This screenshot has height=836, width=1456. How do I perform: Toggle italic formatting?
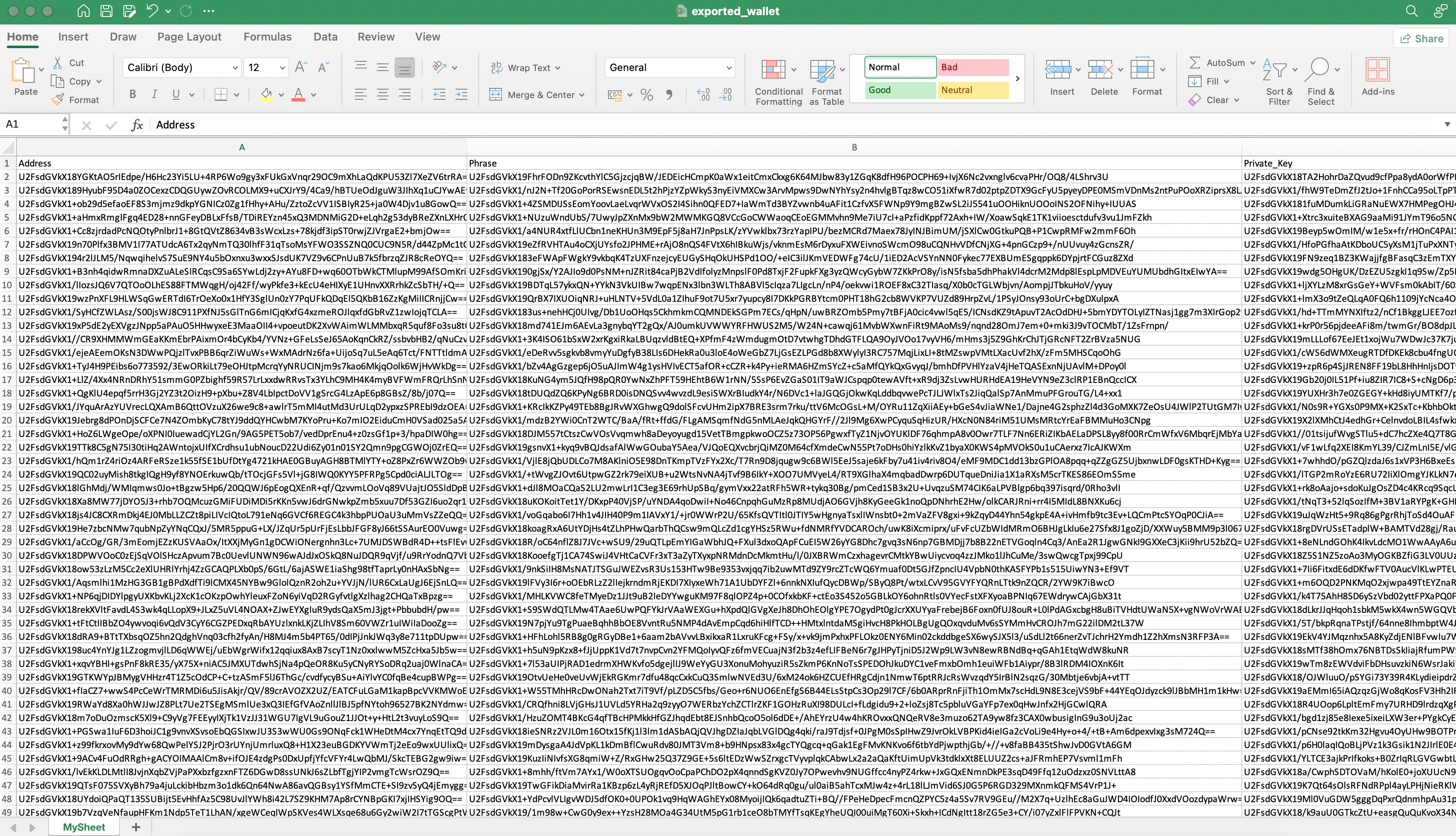tap(154, 94)
